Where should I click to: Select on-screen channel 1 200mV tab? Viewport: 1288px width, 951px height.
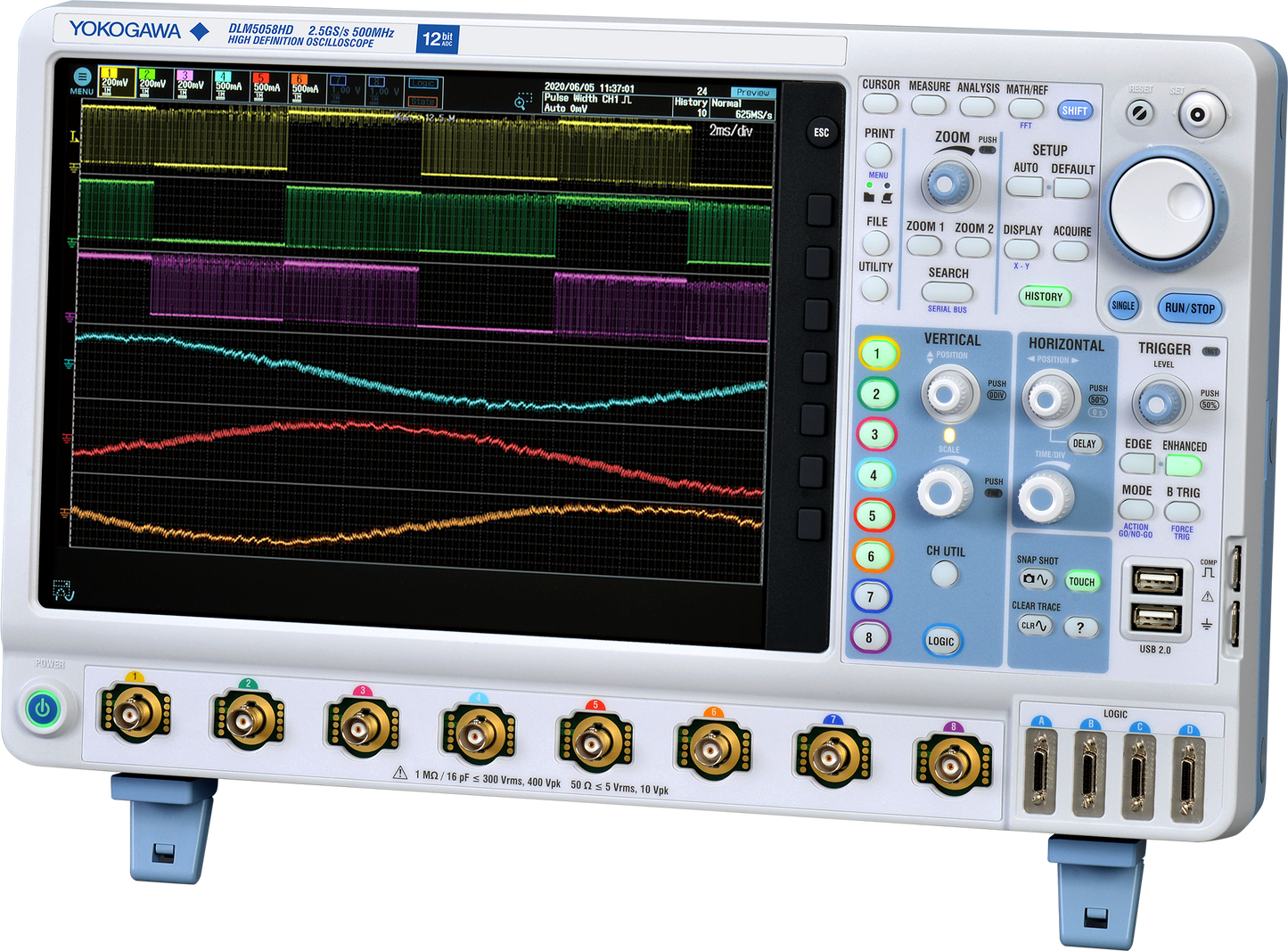(x=116, y=83)
